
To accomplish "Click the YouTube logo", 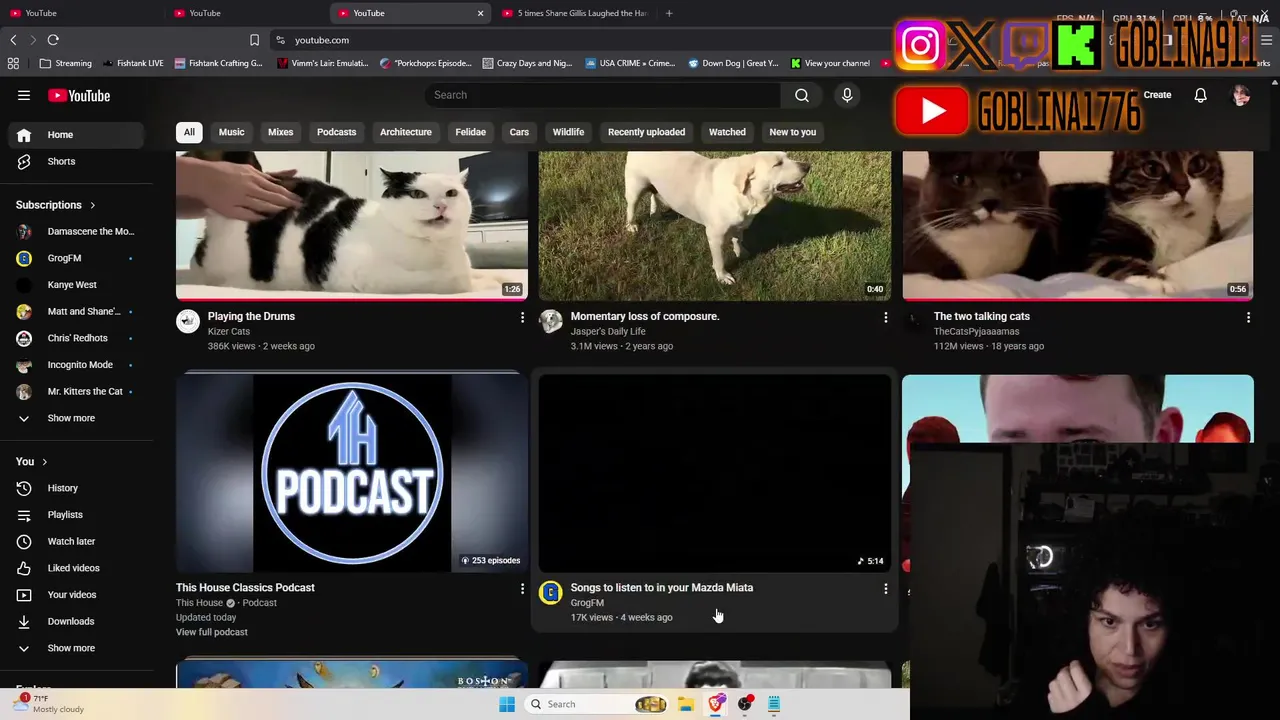I will tap(78, 96).
